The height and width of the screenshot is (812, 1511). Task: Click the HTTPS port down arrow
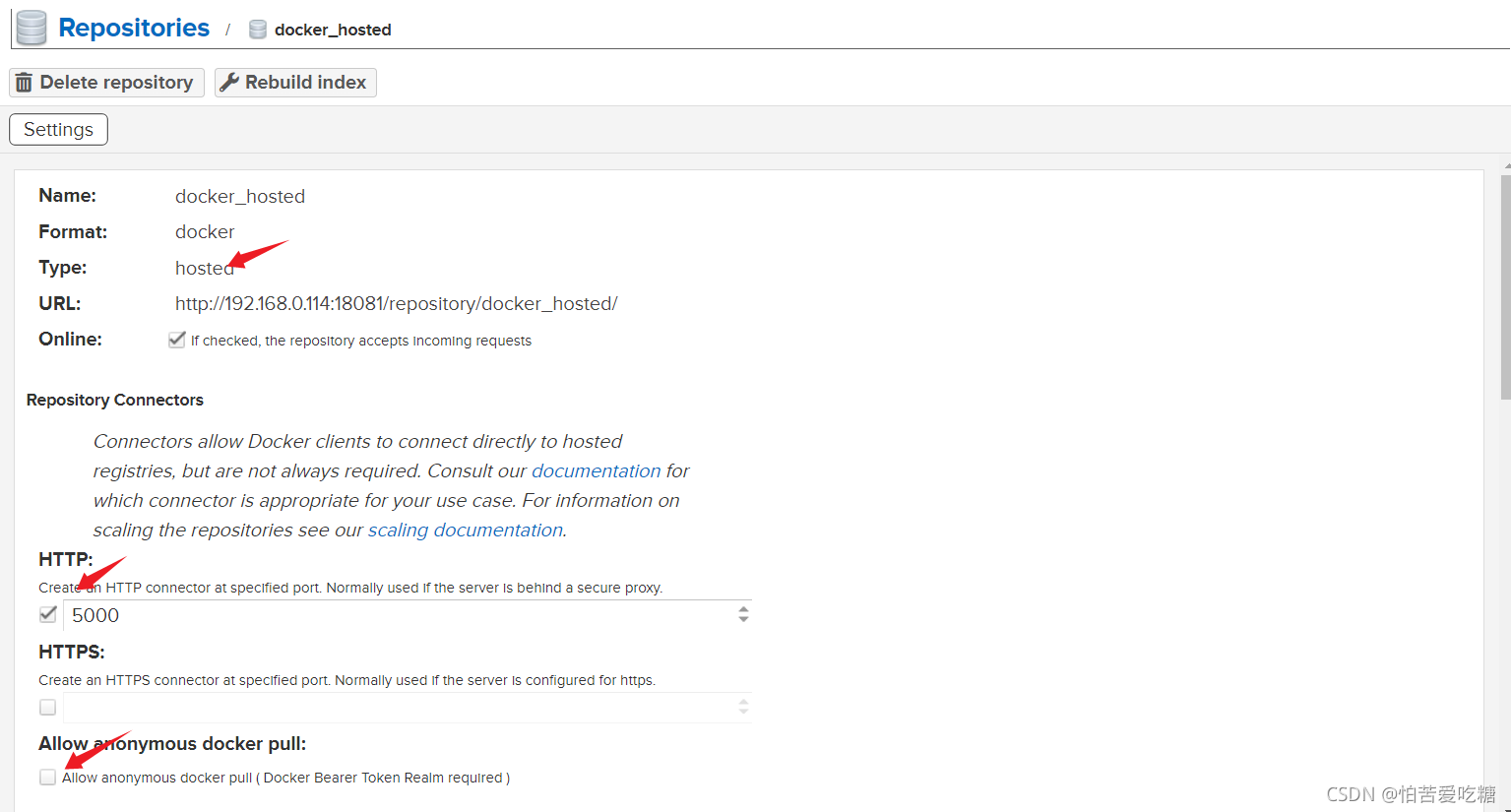click(x=743, y=713)
